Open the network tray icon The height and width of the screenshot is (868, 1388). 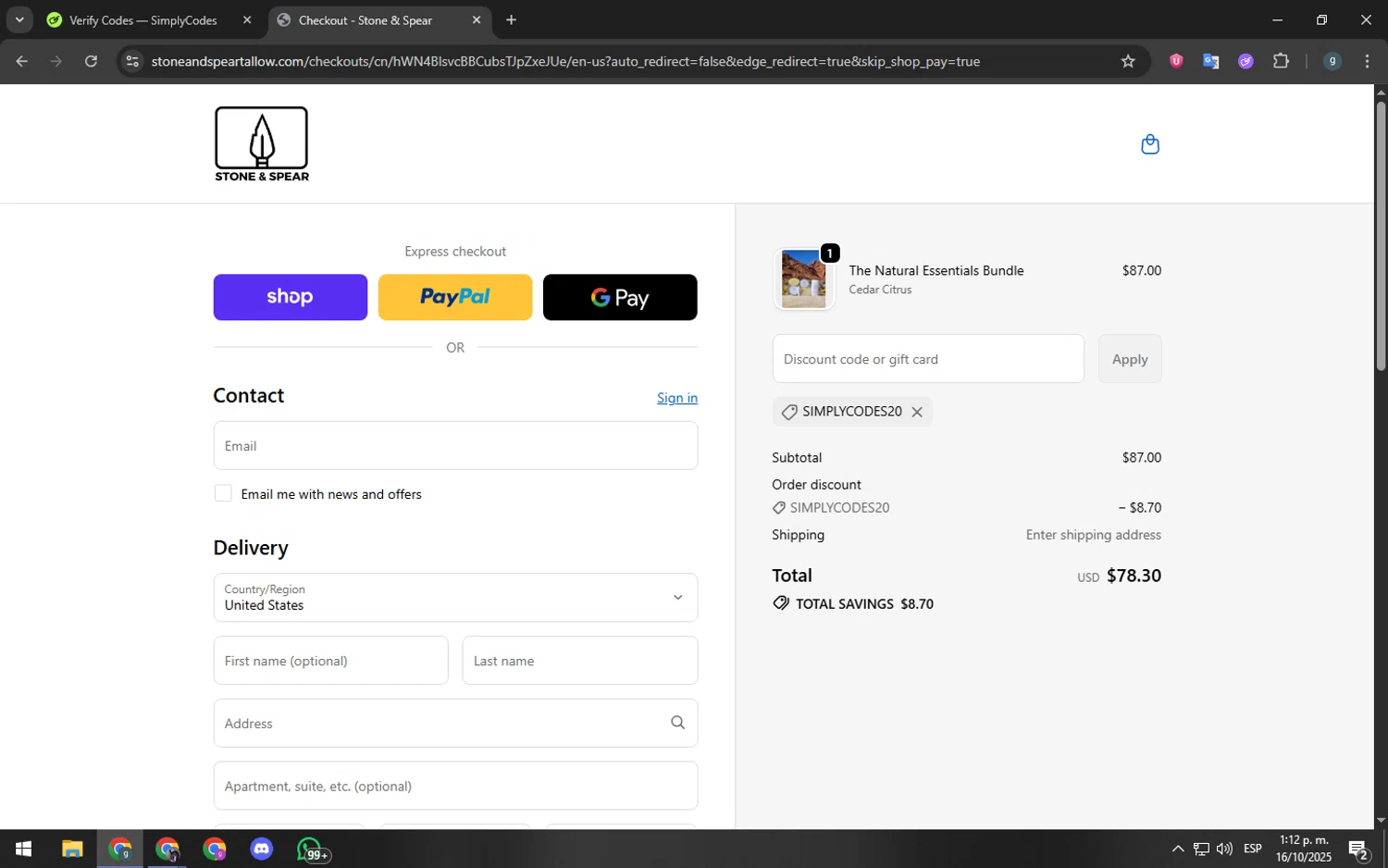[x=1201, y=849]
